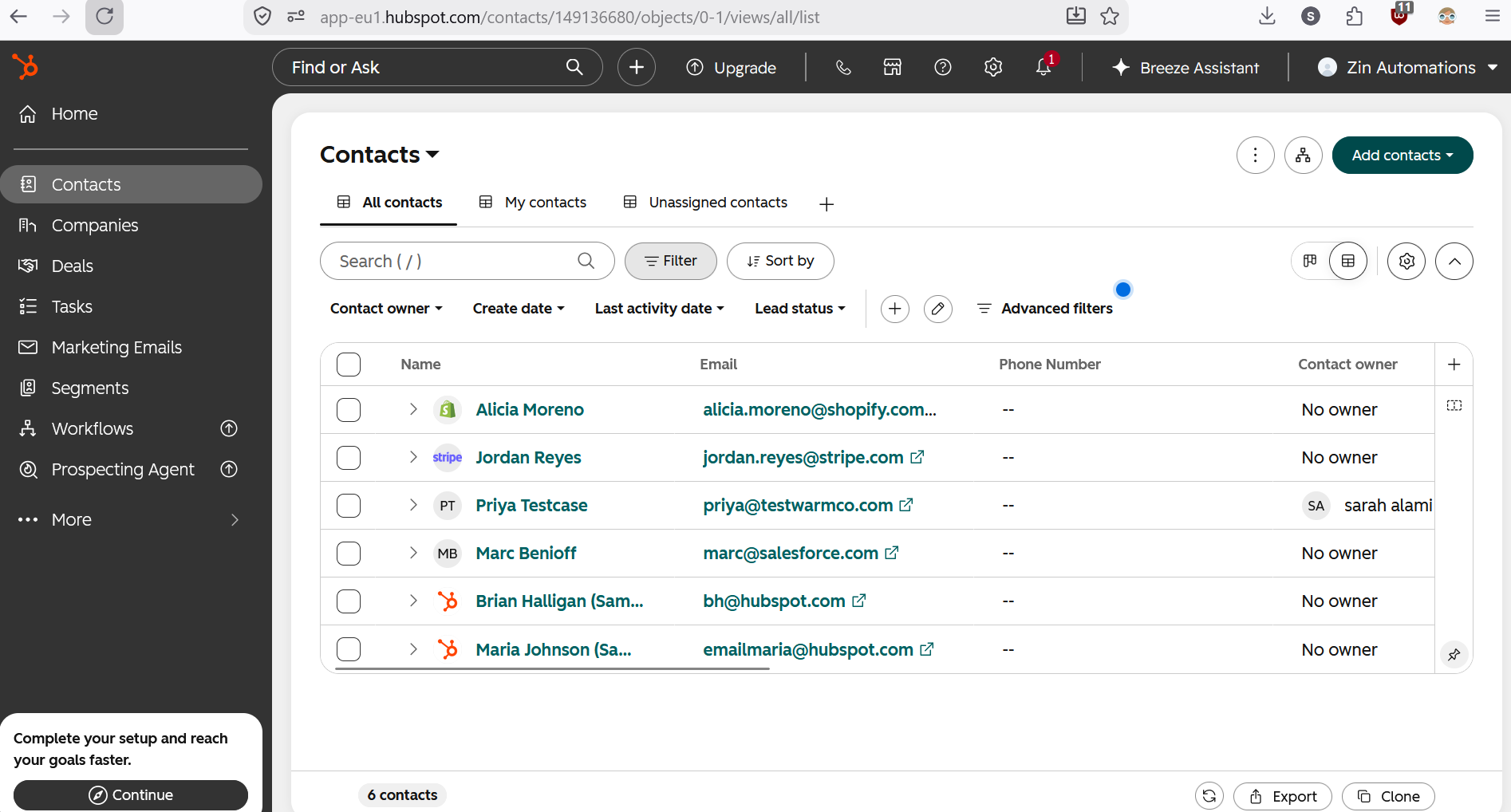Edit quick filters pencil icon
This screenshot has width=1511, height=812.
point(938,309)
